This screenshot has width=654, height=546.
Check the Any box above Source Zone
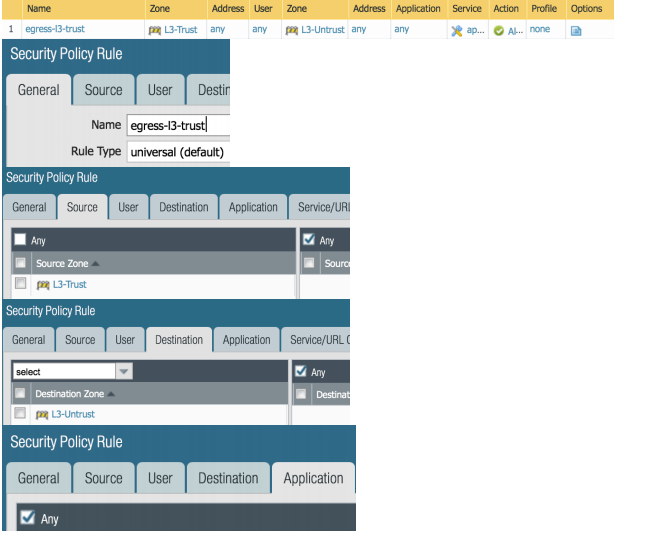tap(20, 239)
